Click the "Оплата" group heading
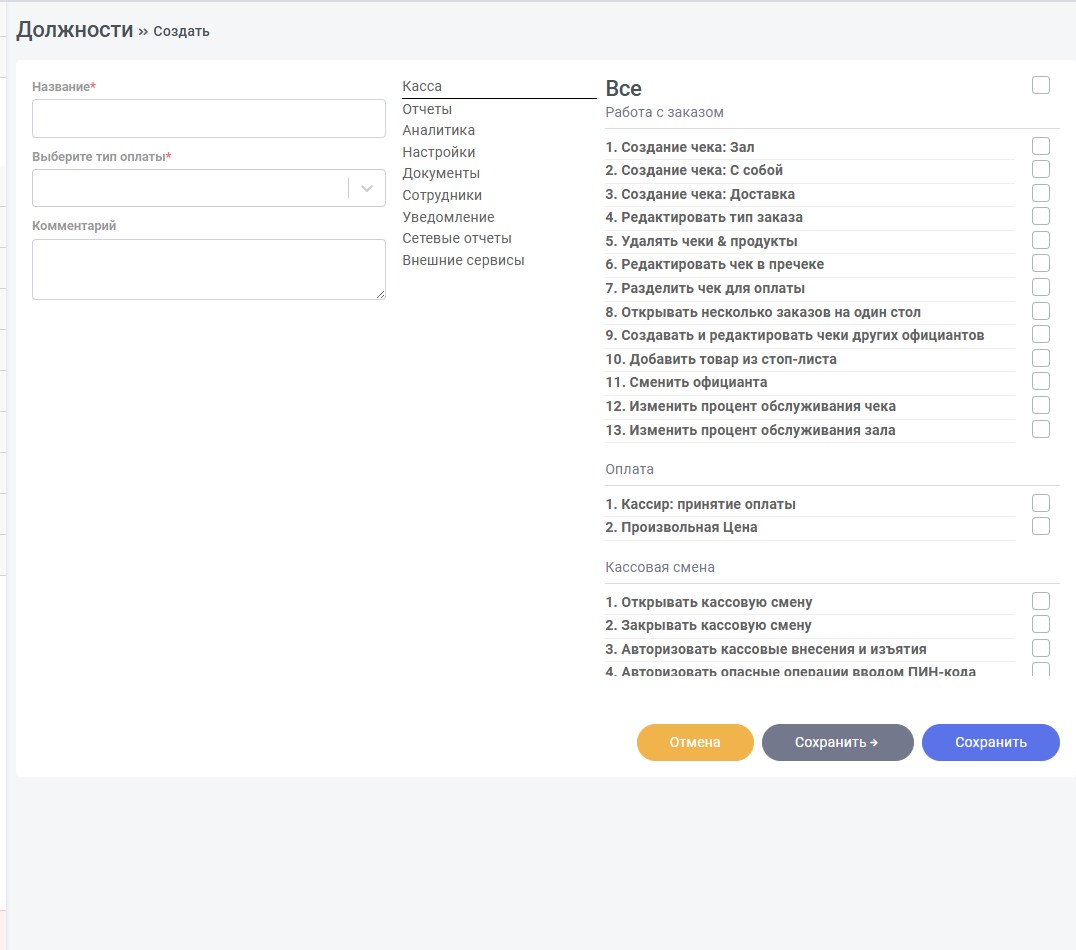Screen dimensions: 1076x950 [x=629, y=470]
